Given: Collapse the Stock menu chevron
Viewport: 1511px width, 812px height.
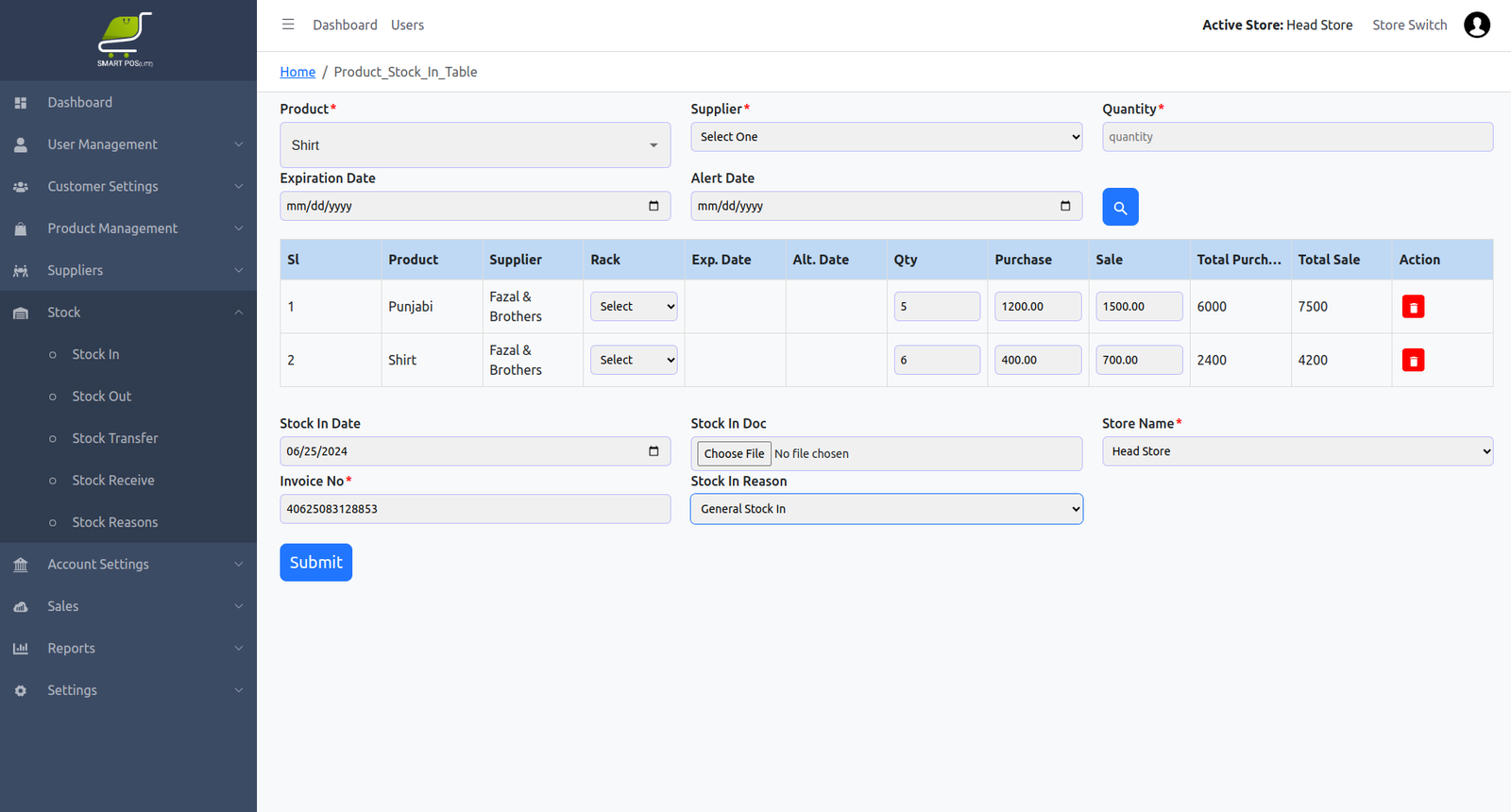Looking at the screenshot, I should pos(239,313).
